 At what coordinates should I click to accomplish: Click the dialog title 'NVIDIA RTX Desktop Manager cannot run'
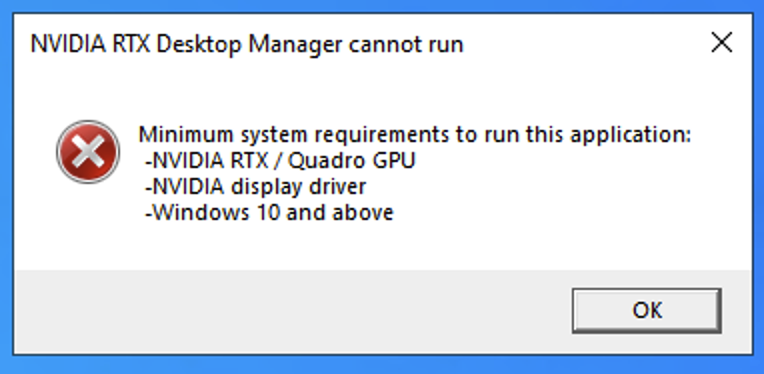pos(247,44)
